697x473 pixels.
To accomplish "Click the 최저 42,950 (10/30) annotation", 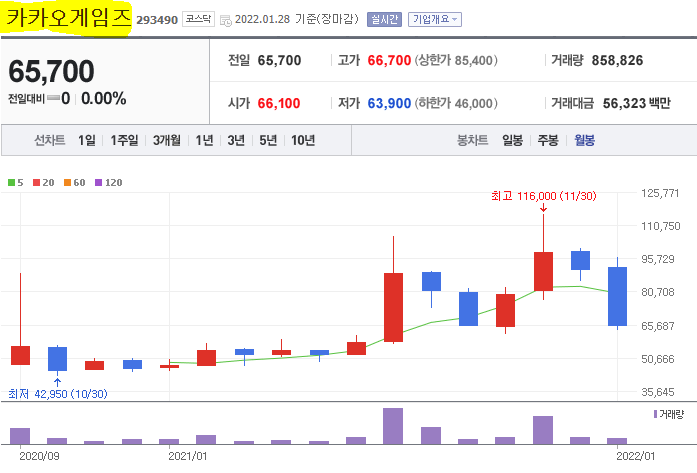I will click(x=58, y=394).
